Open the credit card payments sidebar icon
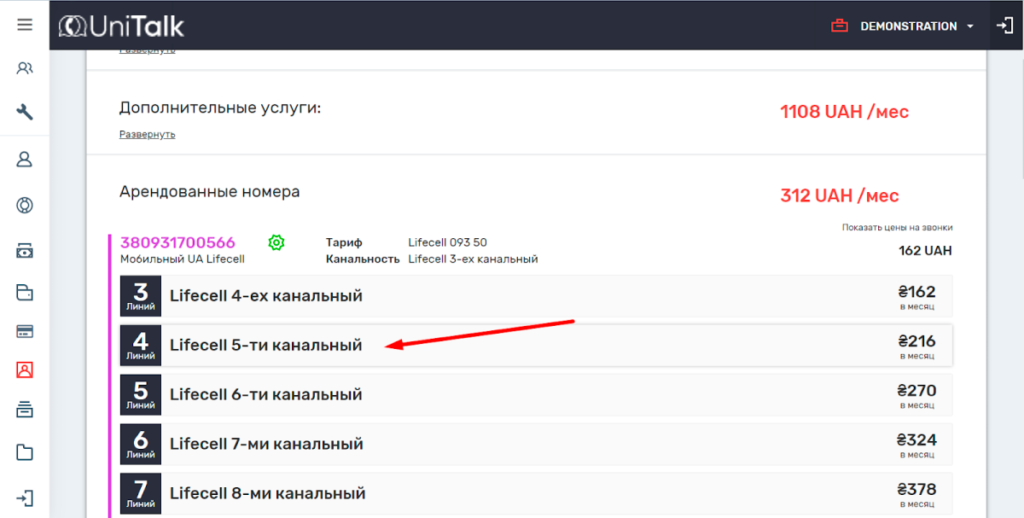The image size is (1024, 518). 25,331
